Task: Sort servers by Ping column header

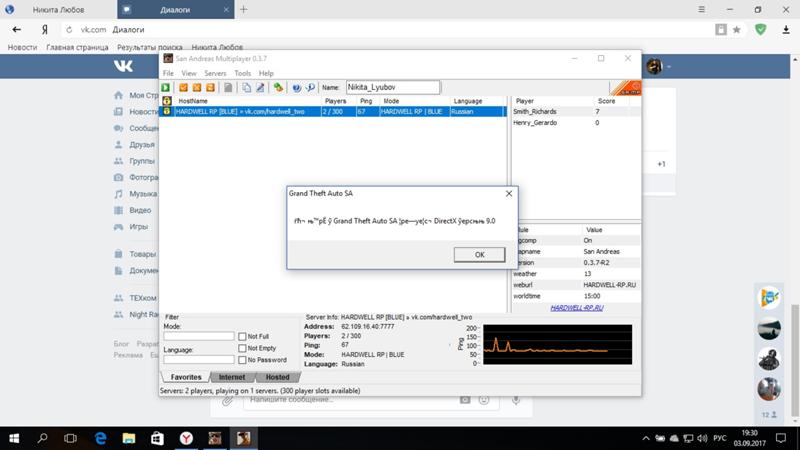Action: coord(366,101)
